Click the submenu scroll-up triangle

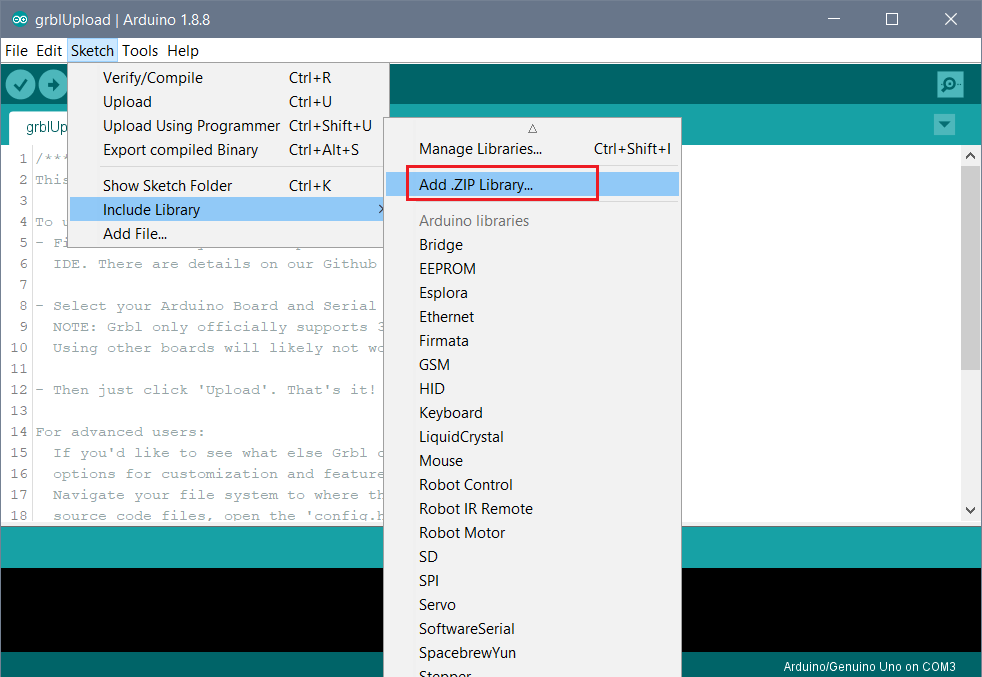(532, 128)
